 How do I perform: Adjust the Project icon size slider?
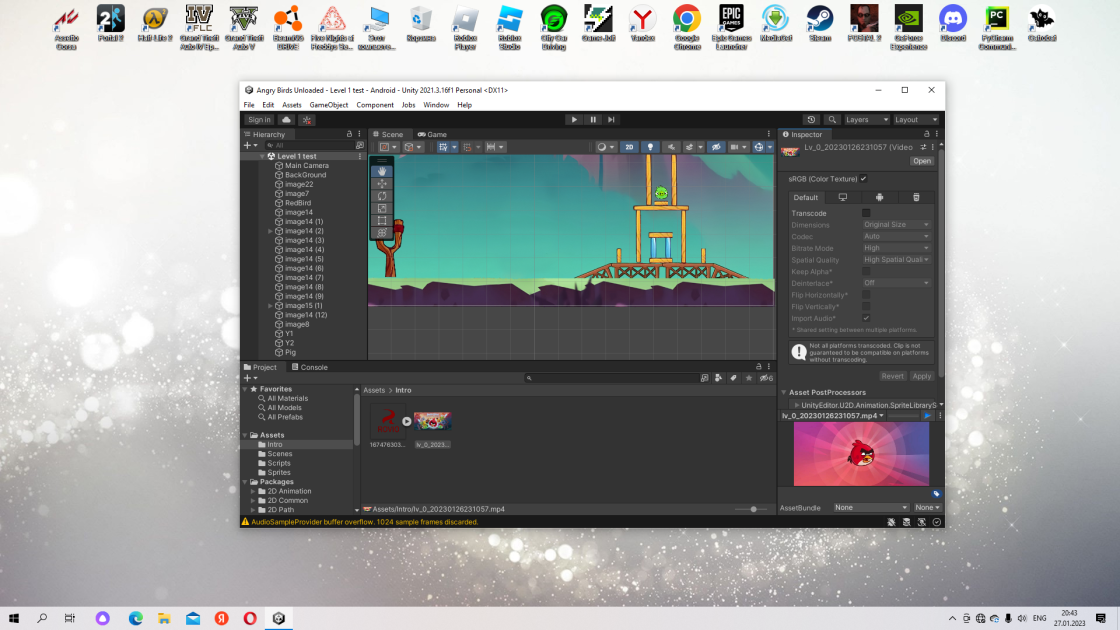pyautogui.click(x=752, y=509)
